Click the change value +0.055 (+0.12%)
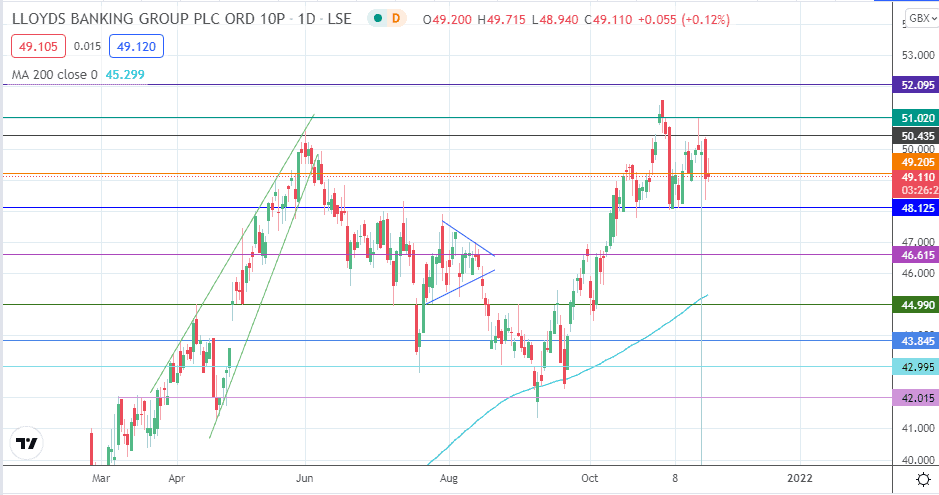The width and height of the screenshot is (939, 495). (x=684, y=20)
